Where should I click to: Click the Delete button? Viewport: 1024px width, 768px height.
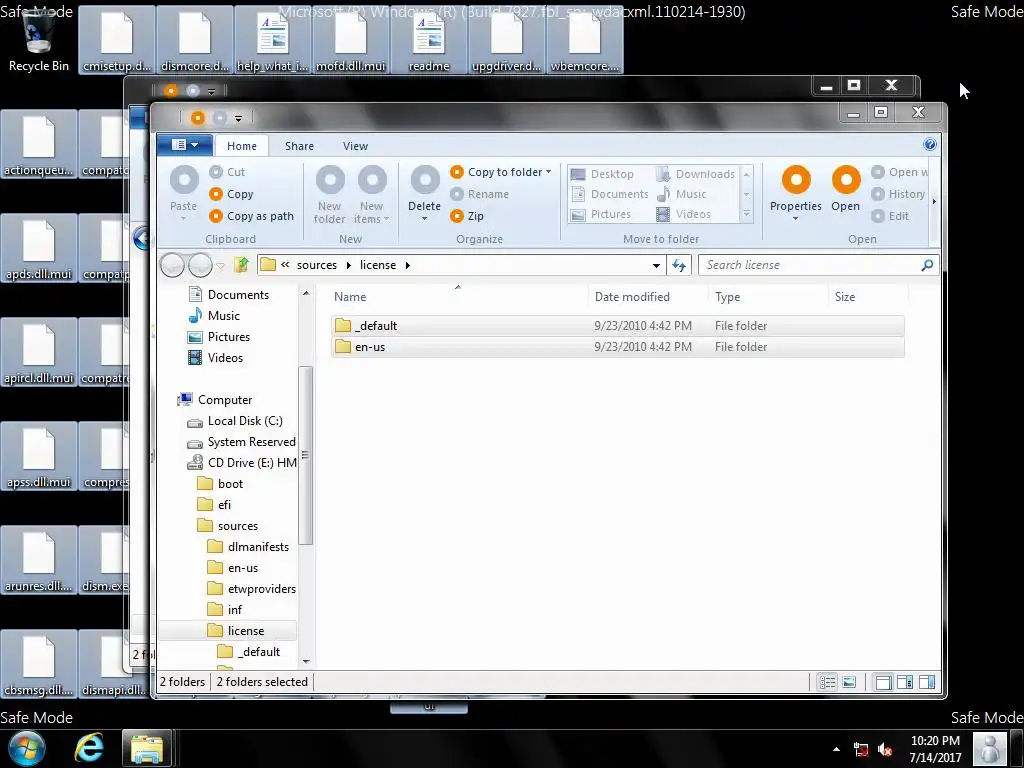point(424,193)
